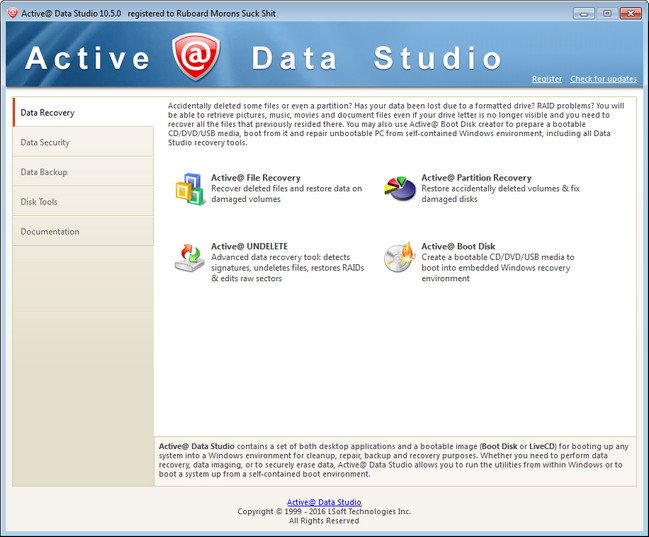
Task: Click the red shield logo in banner
Action: pos(196,57)
